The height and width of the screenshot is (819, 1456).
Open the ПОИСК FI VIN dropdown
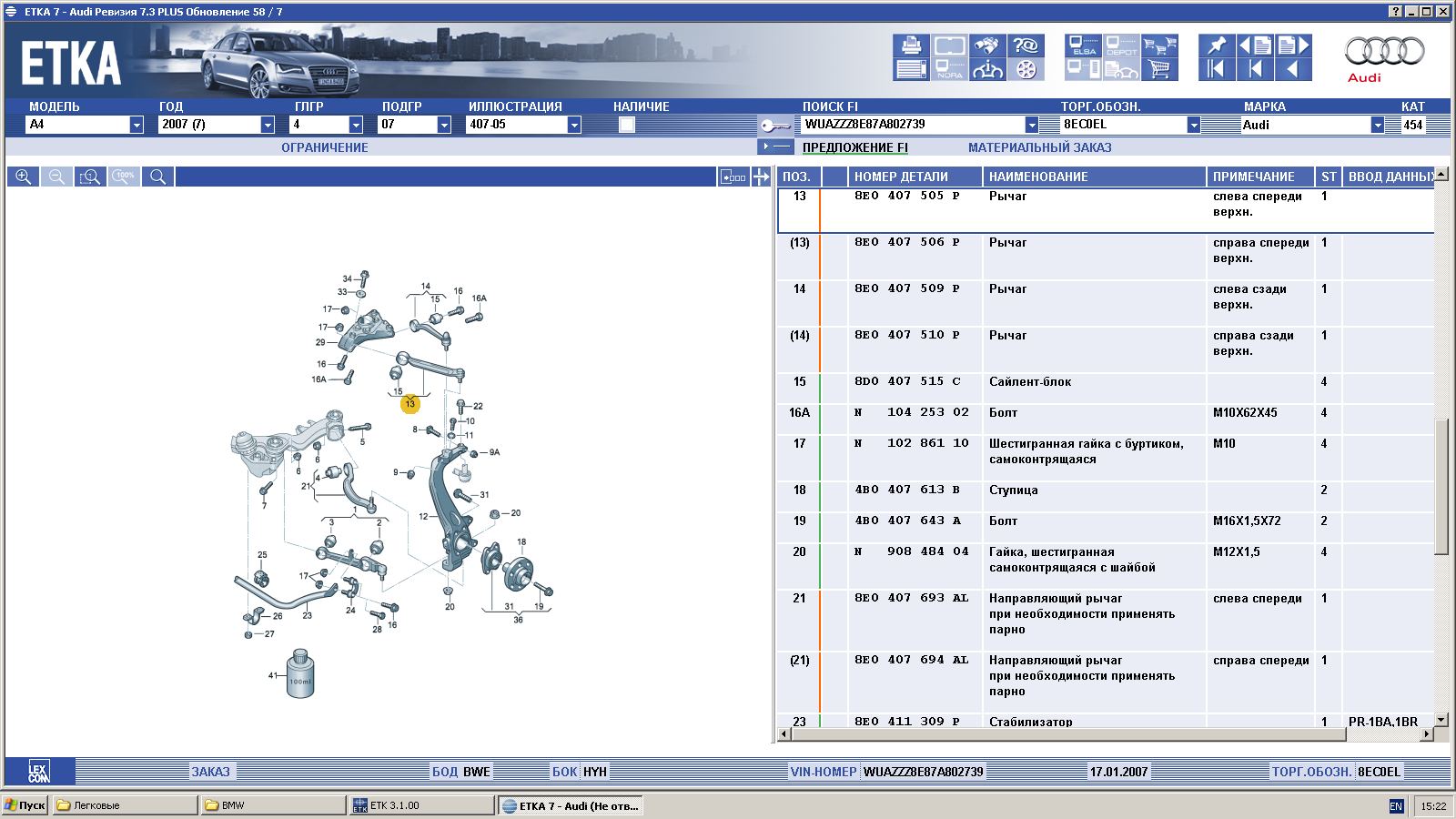tap(1032, 125)
